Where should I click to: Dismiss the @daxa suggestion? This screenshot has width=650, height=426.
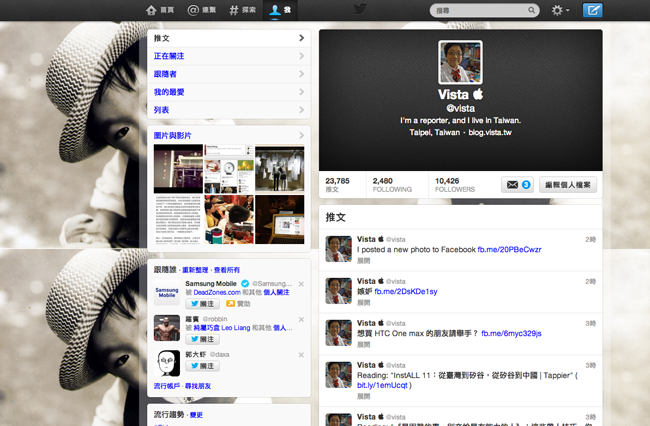click(x=301, y=355)
